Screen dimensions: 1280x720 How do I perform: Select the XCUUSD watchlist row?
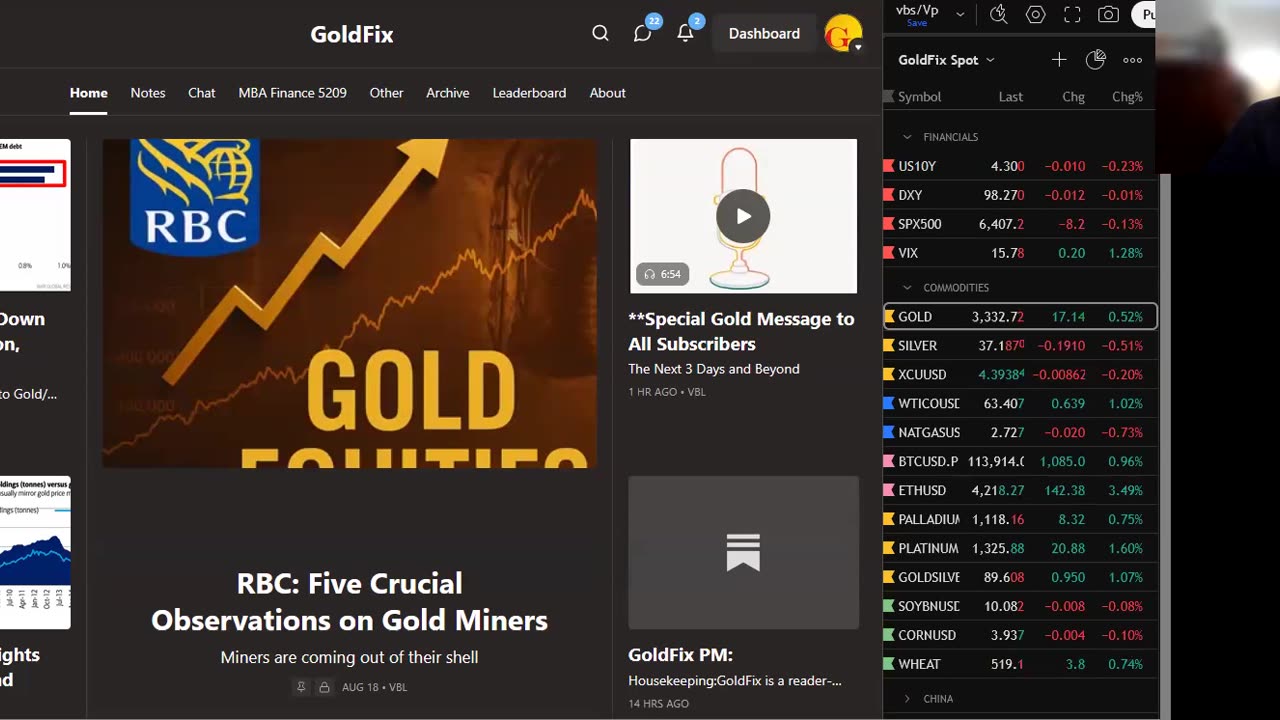coord(1020,374)
